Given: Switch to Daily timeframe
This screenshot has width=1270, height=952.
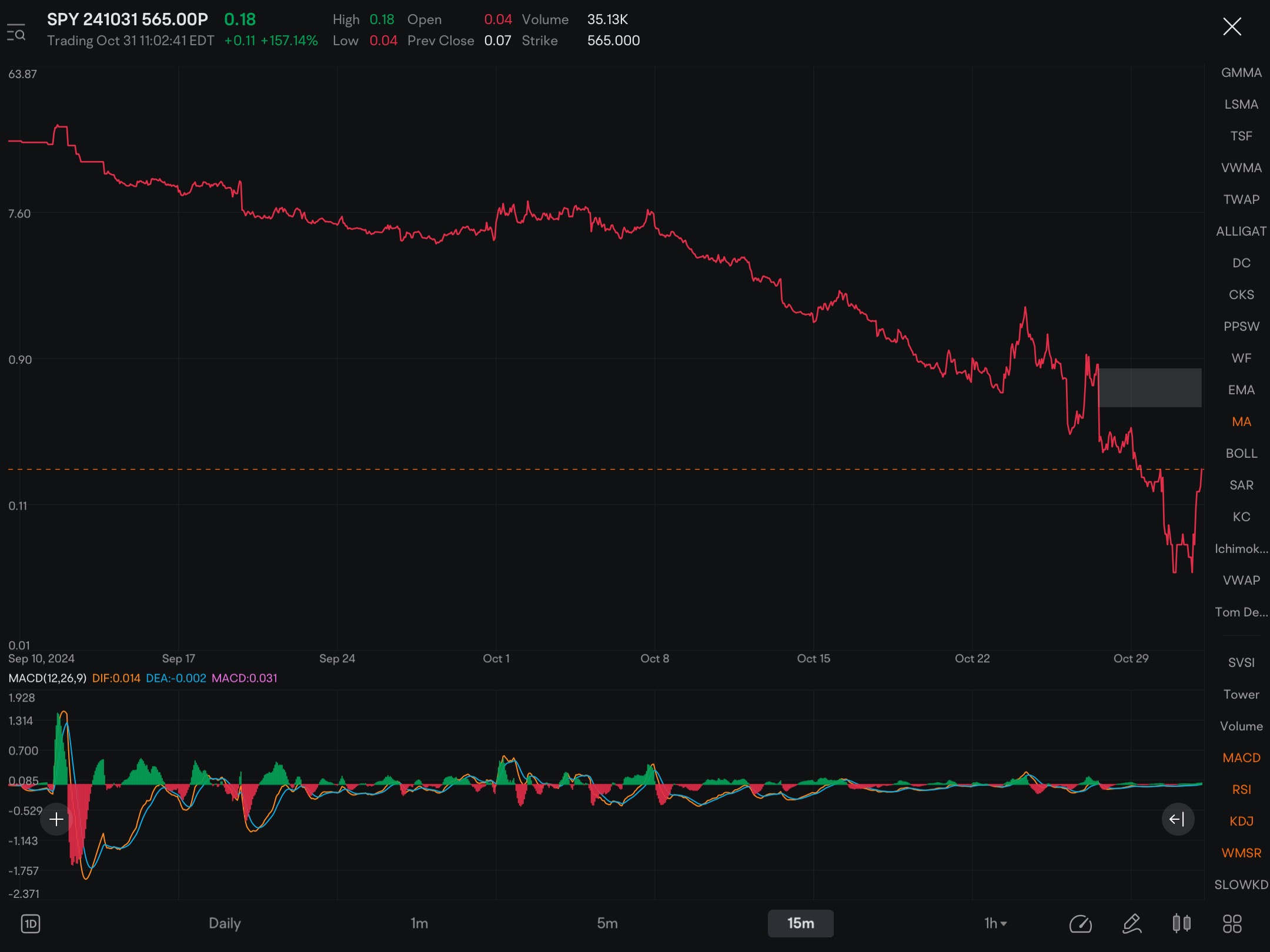Looking at the screenshot, I should [225, 923].
